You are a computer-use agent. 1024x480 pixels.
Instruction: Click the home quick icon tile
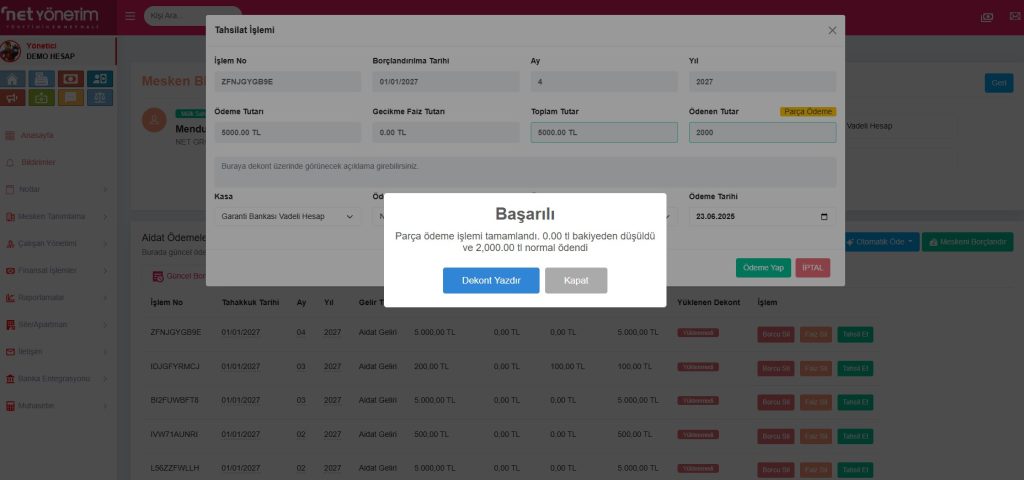pos(13,79)
